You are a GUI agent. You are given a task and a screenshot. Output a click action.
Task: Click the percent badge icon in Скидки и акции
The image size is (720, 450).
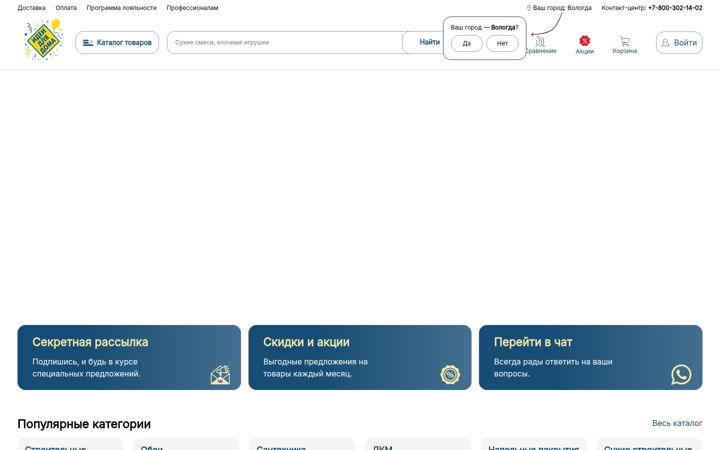450,375
